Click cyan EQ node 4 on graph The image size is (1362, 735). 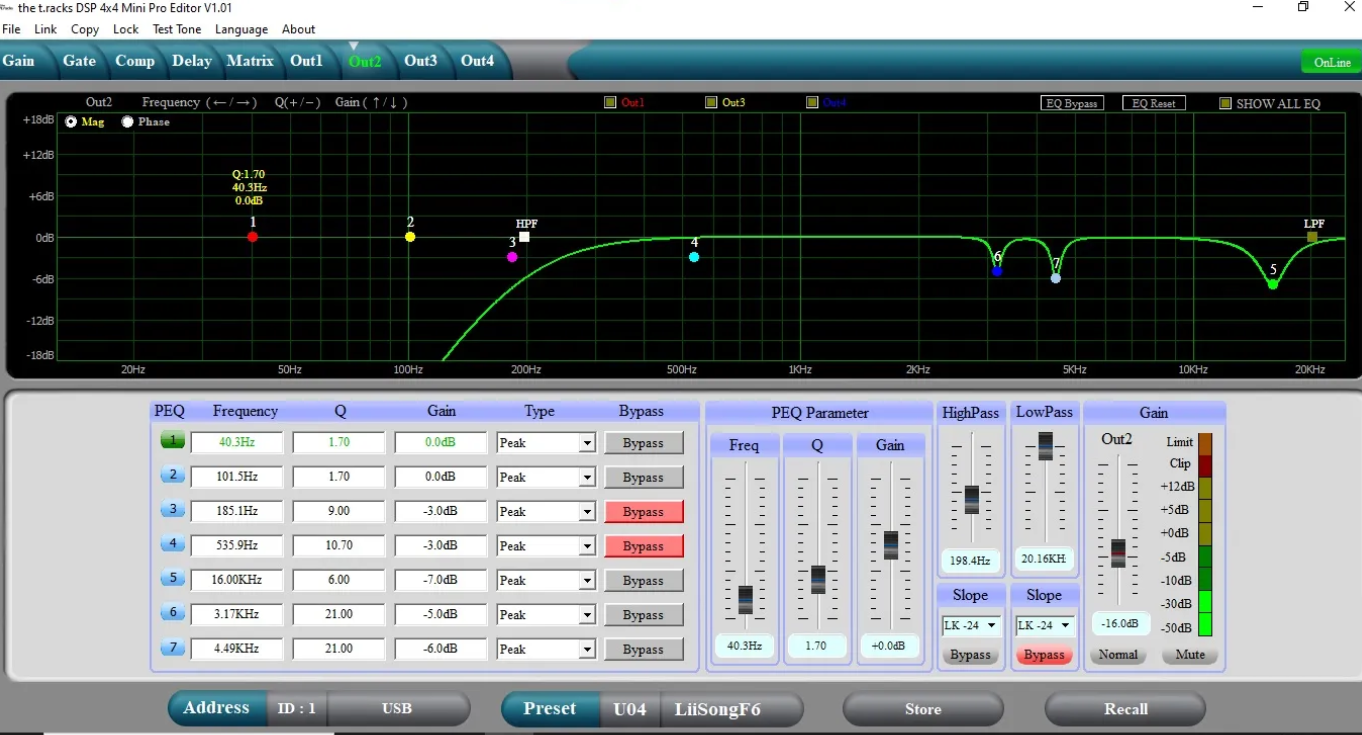pos(694,257)
